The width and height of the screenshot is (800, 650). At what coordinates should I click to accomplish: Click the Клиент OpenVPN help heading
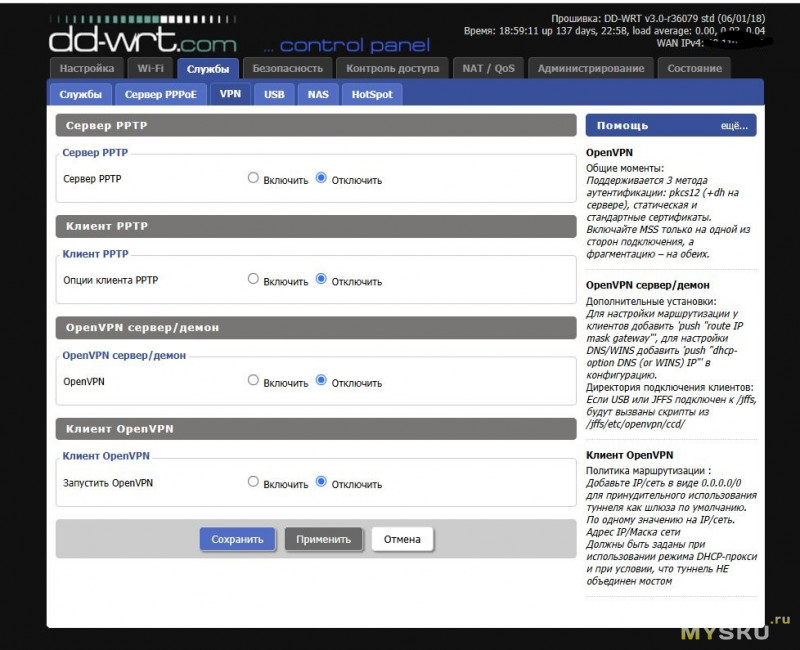click(x=630, y=455)
